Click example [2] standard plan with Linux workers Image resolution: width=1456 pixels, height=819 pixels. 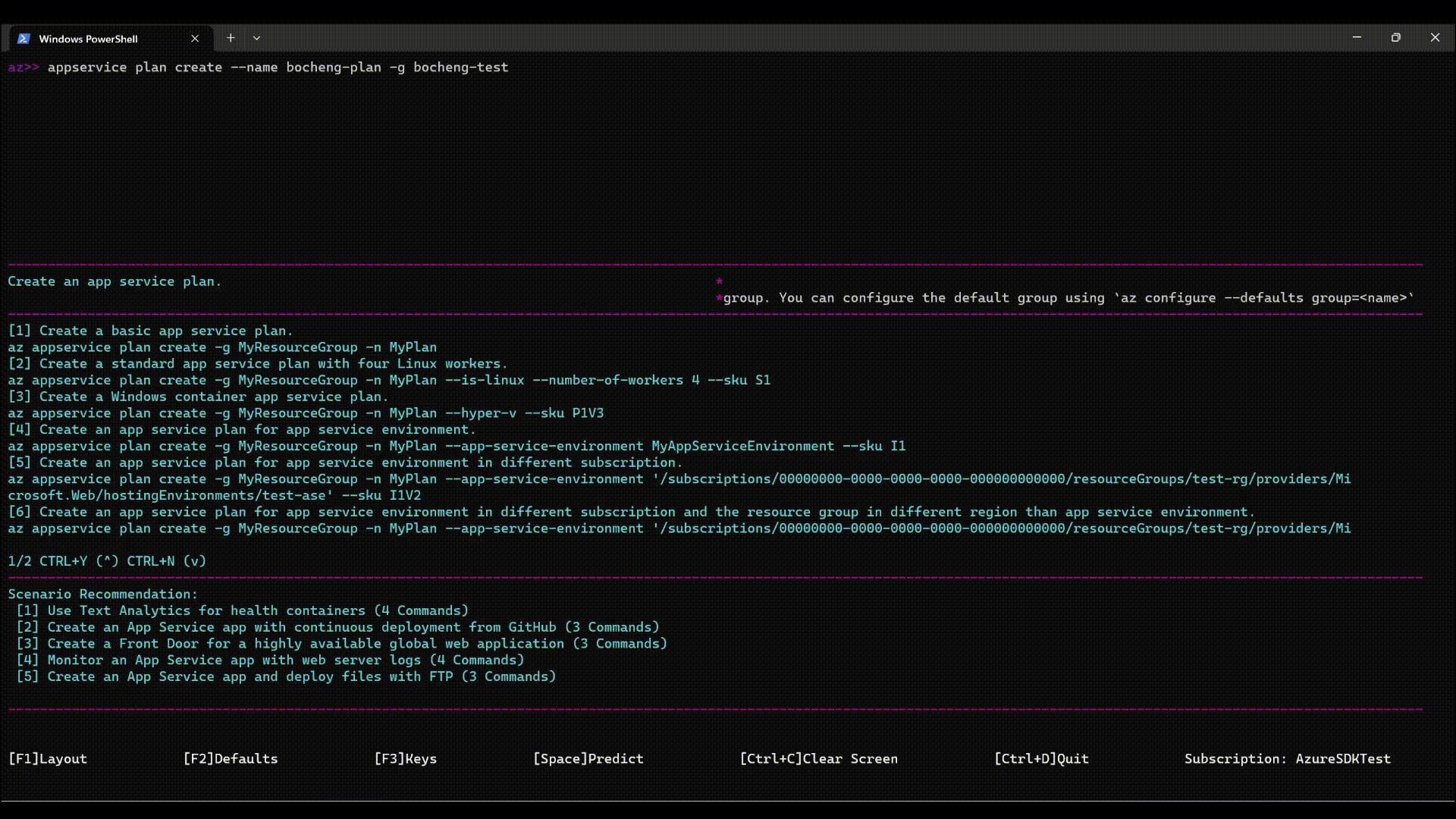coord(258,364)
